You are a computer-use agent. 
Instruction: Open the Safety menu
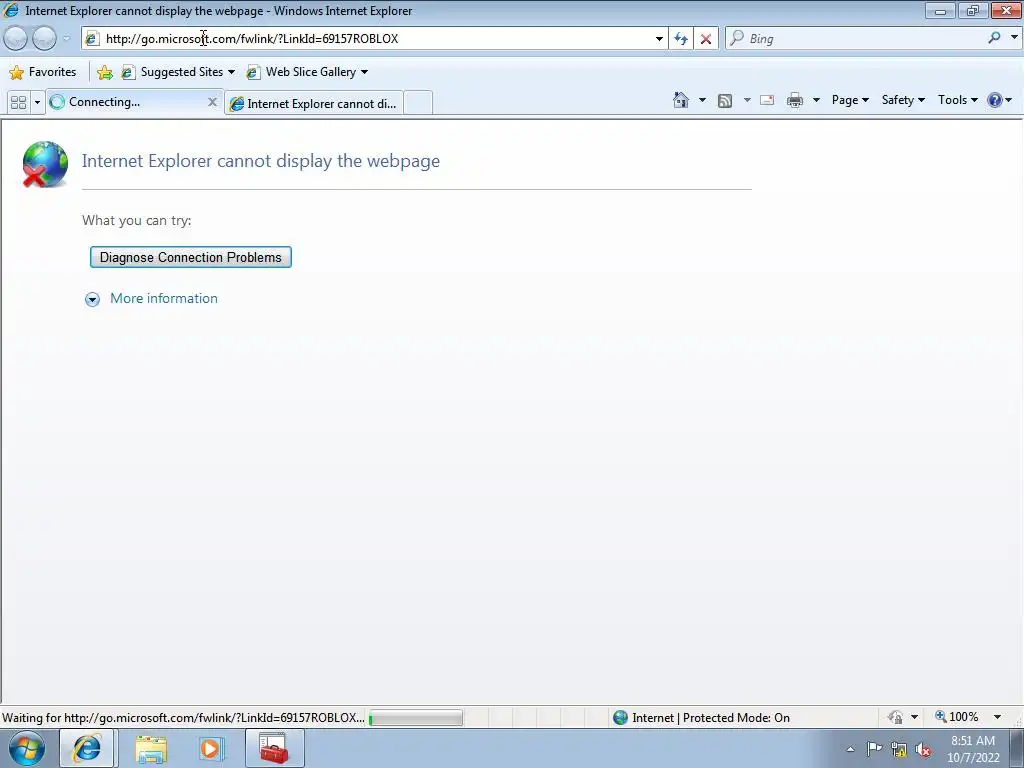pos(903,100)
